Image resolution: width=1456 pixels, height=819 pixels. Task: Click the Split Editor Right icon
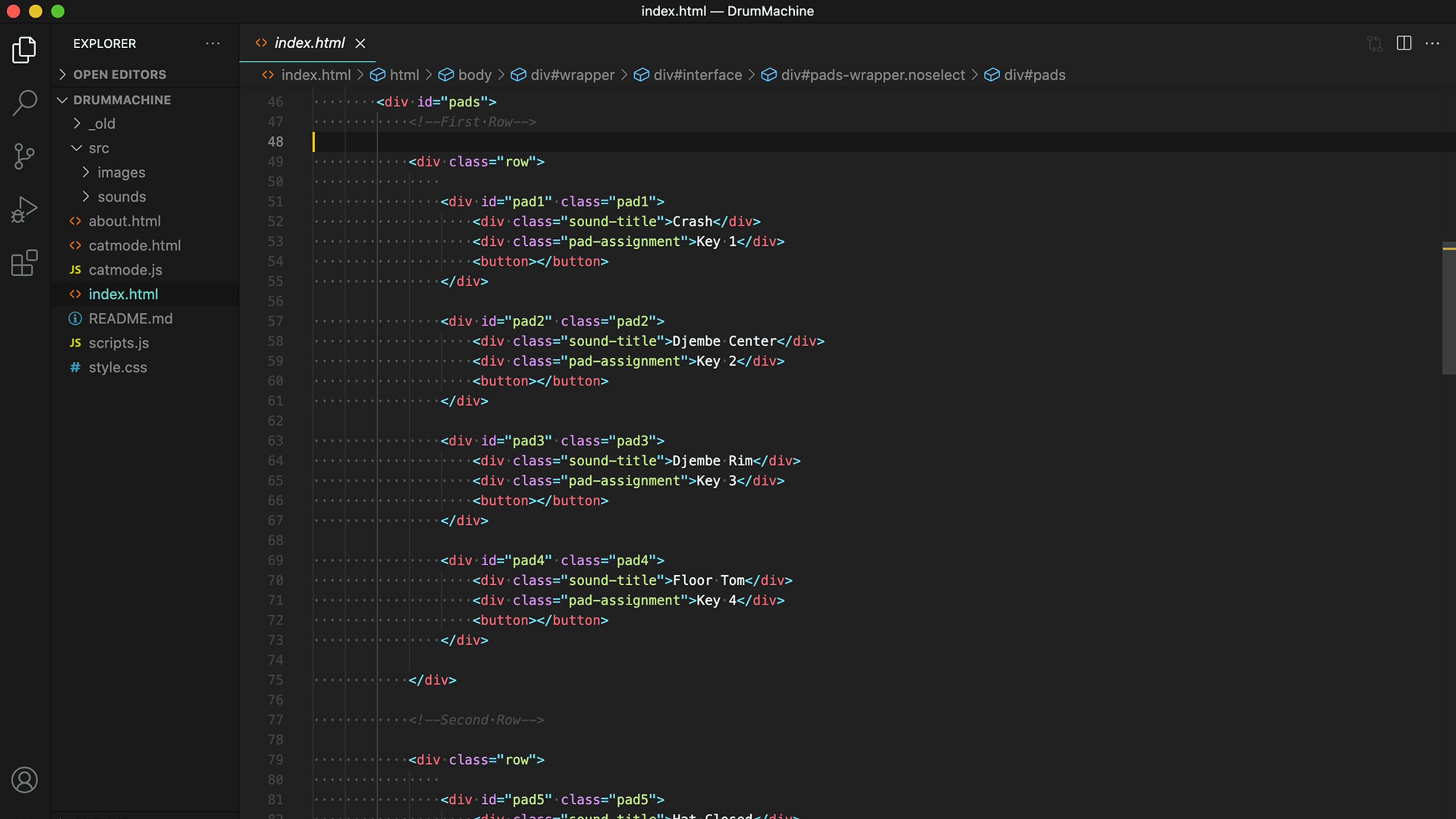1403,44
